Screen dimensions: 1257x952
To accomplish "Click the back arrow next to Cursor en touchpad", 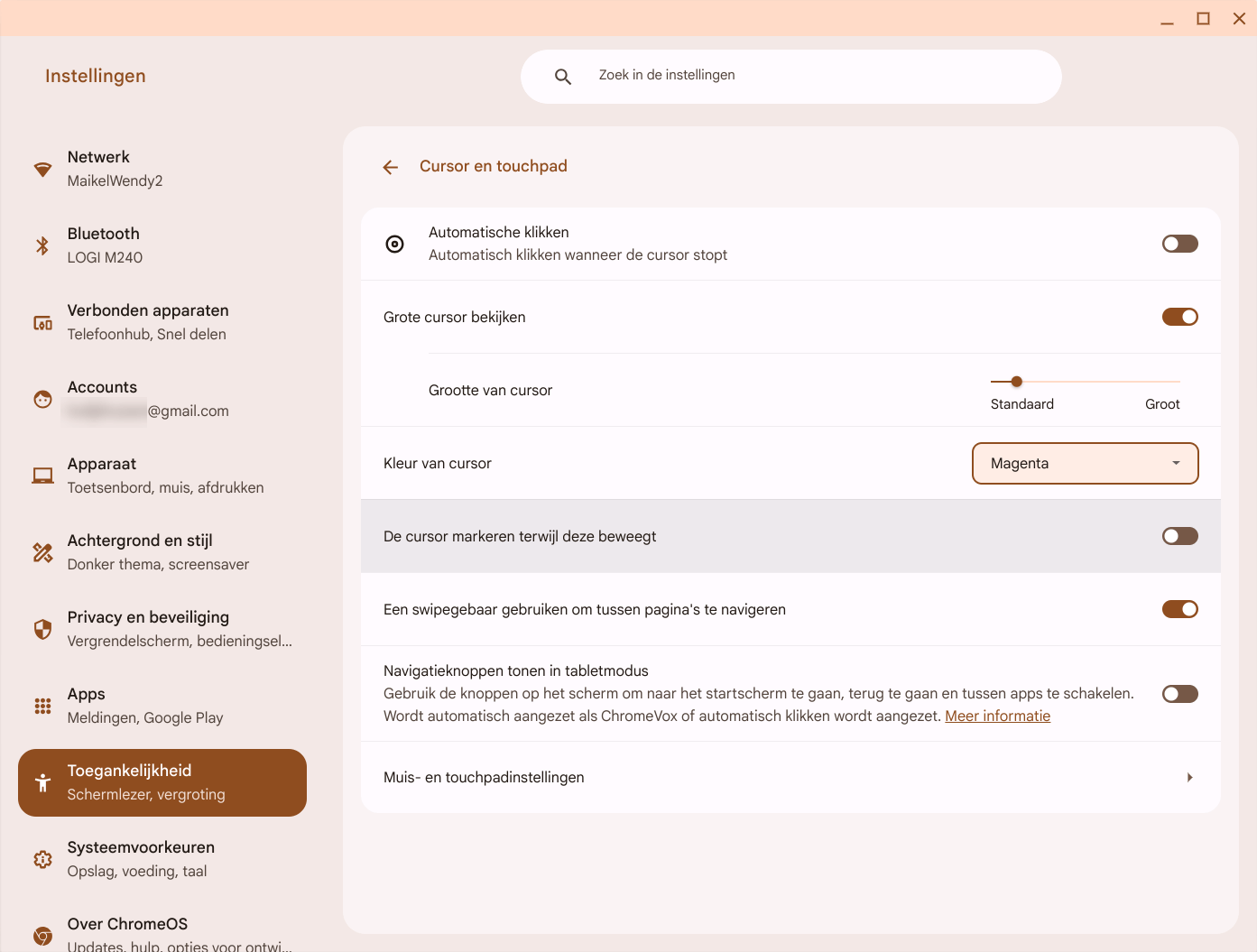I will (x=391, y=167).
